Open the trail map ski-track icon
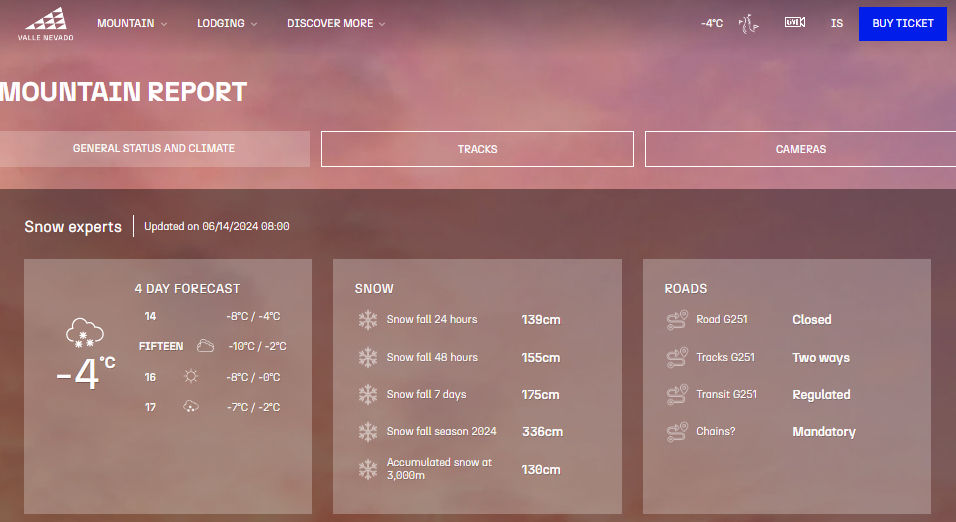The height and width of the screenshot is (522, 956). (x=746, y=23)
